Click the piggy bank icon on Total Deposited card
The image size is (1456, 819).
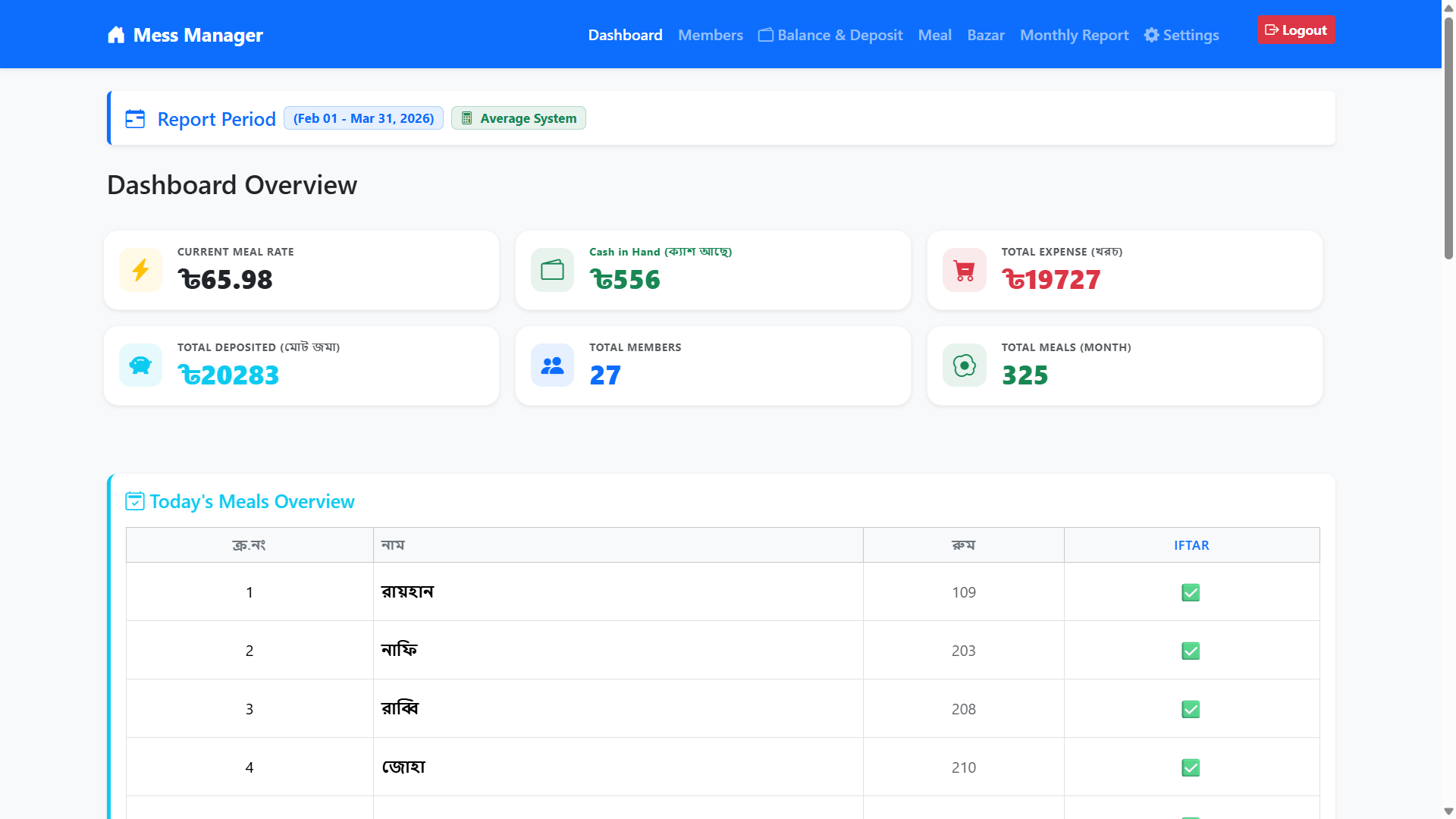140,366
